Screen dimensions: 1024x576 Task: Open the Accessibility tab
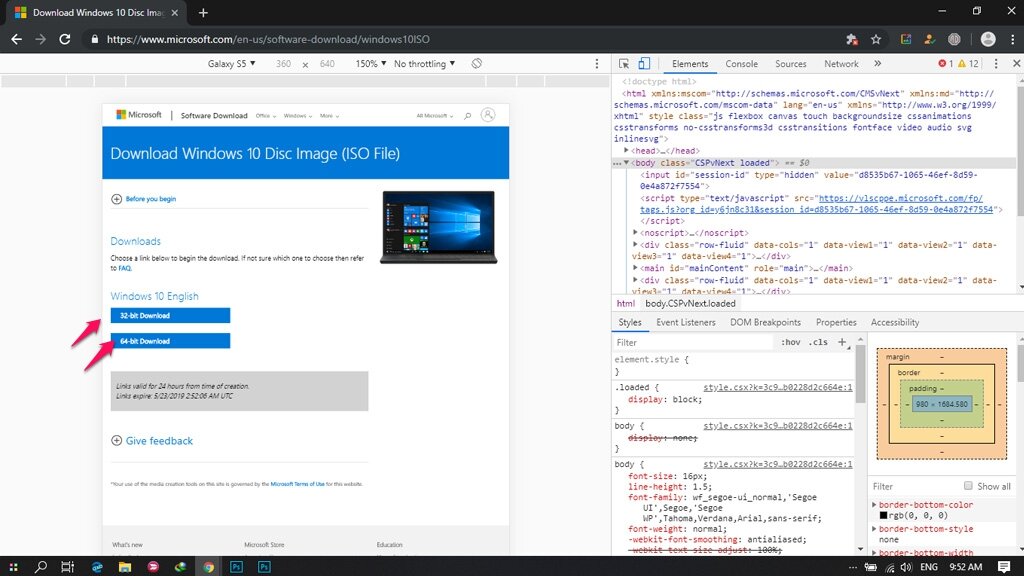pos(895,322)
